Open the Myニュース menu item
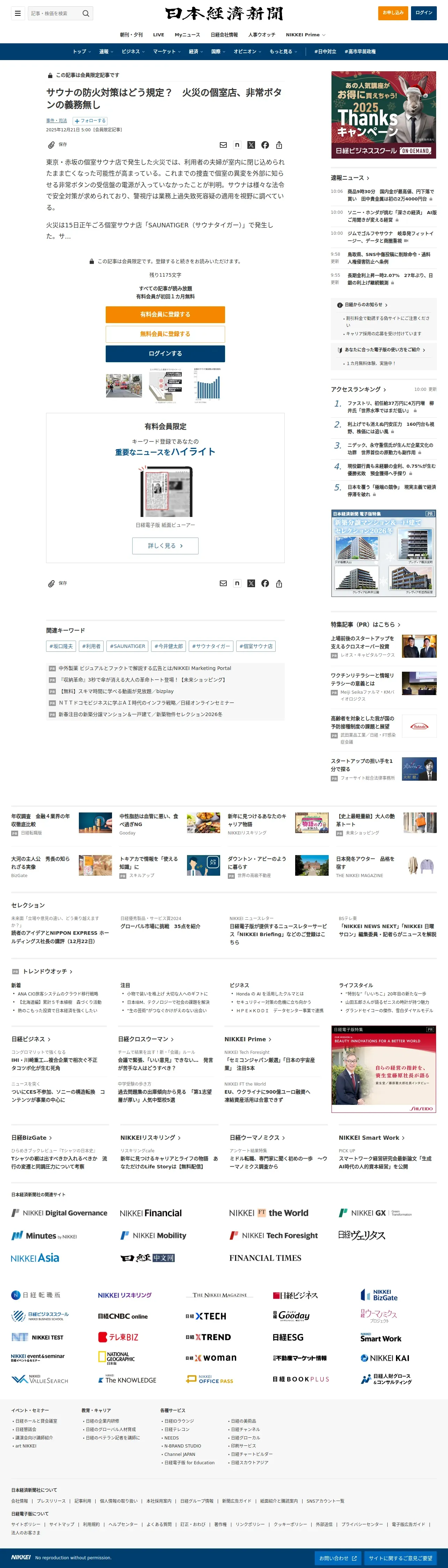Image resolution: width=448 pixels, height=1568 pixels. point(187,35)
